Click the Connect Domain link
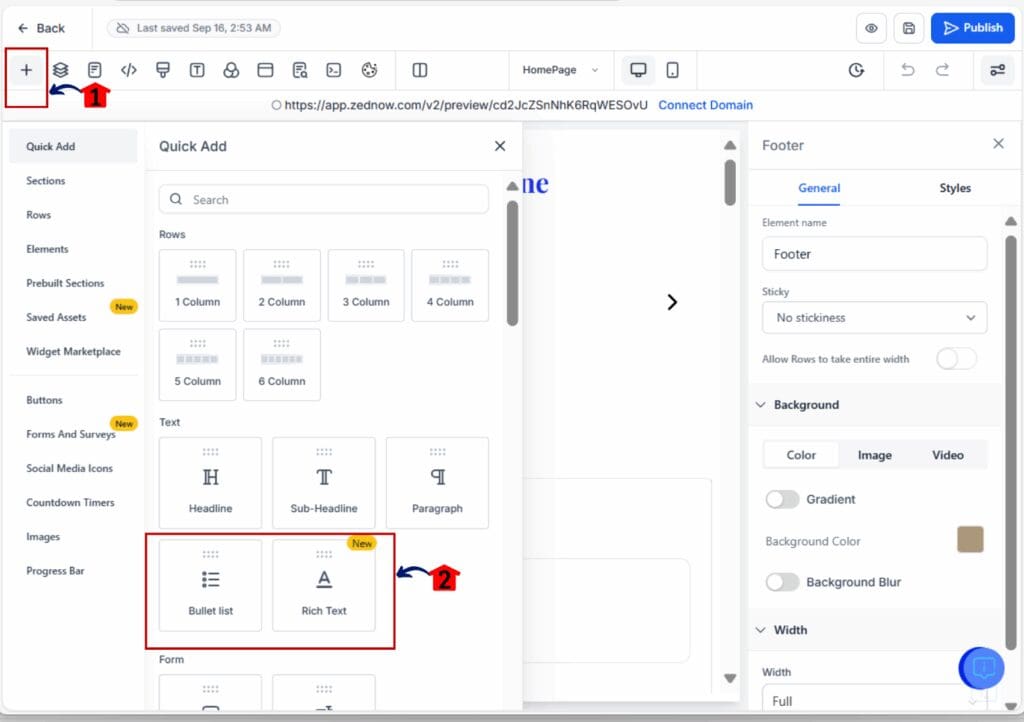This screenshot has height=722, width=1024. 705,104
